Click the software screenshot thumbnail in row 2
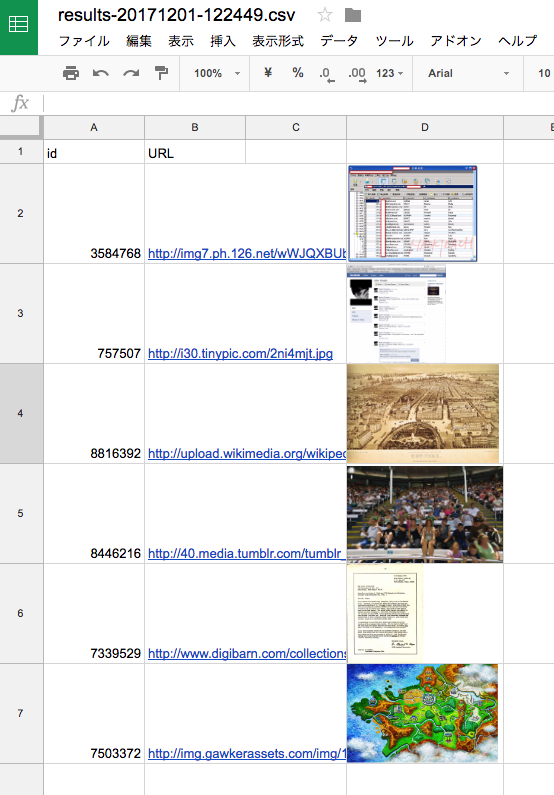This screenshot has height=795, width=554. [413, 213]
